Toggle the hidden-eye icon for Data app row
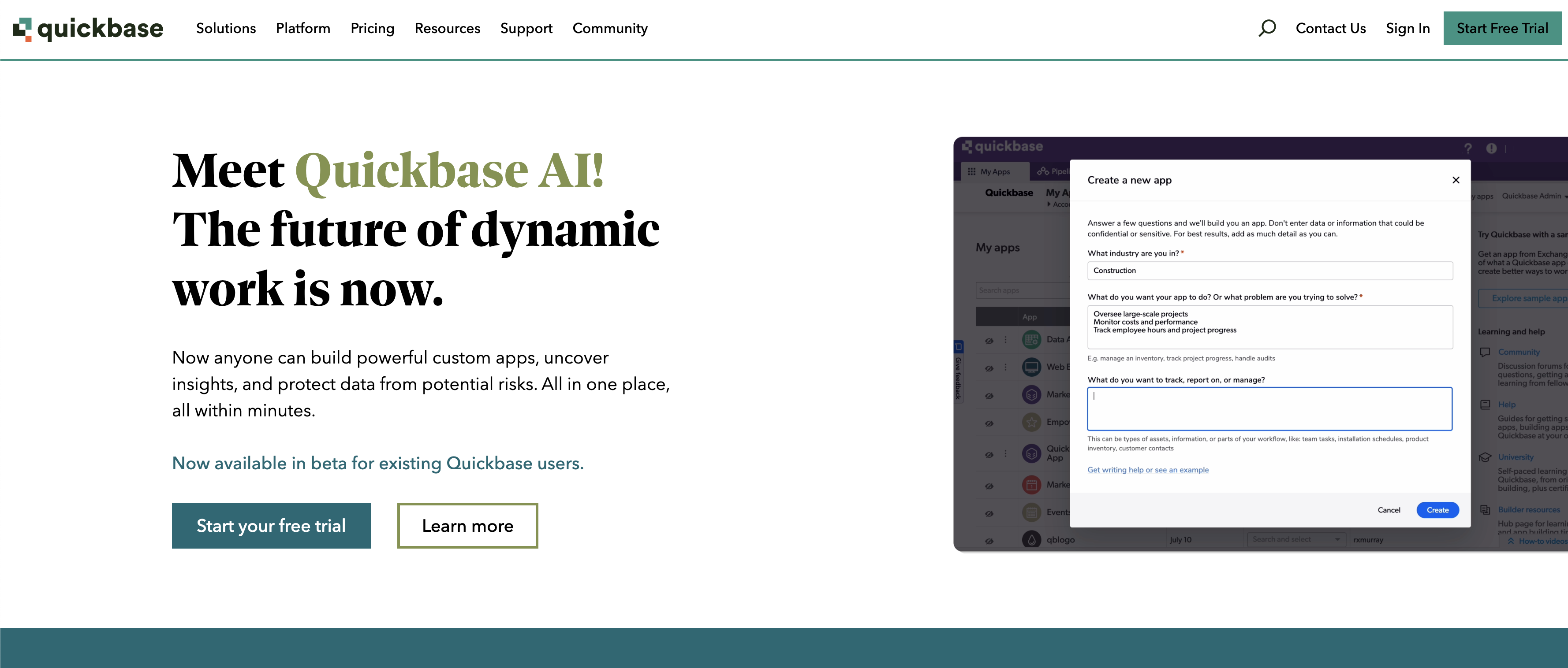The image size is (1568, 668). coord(989,341)
